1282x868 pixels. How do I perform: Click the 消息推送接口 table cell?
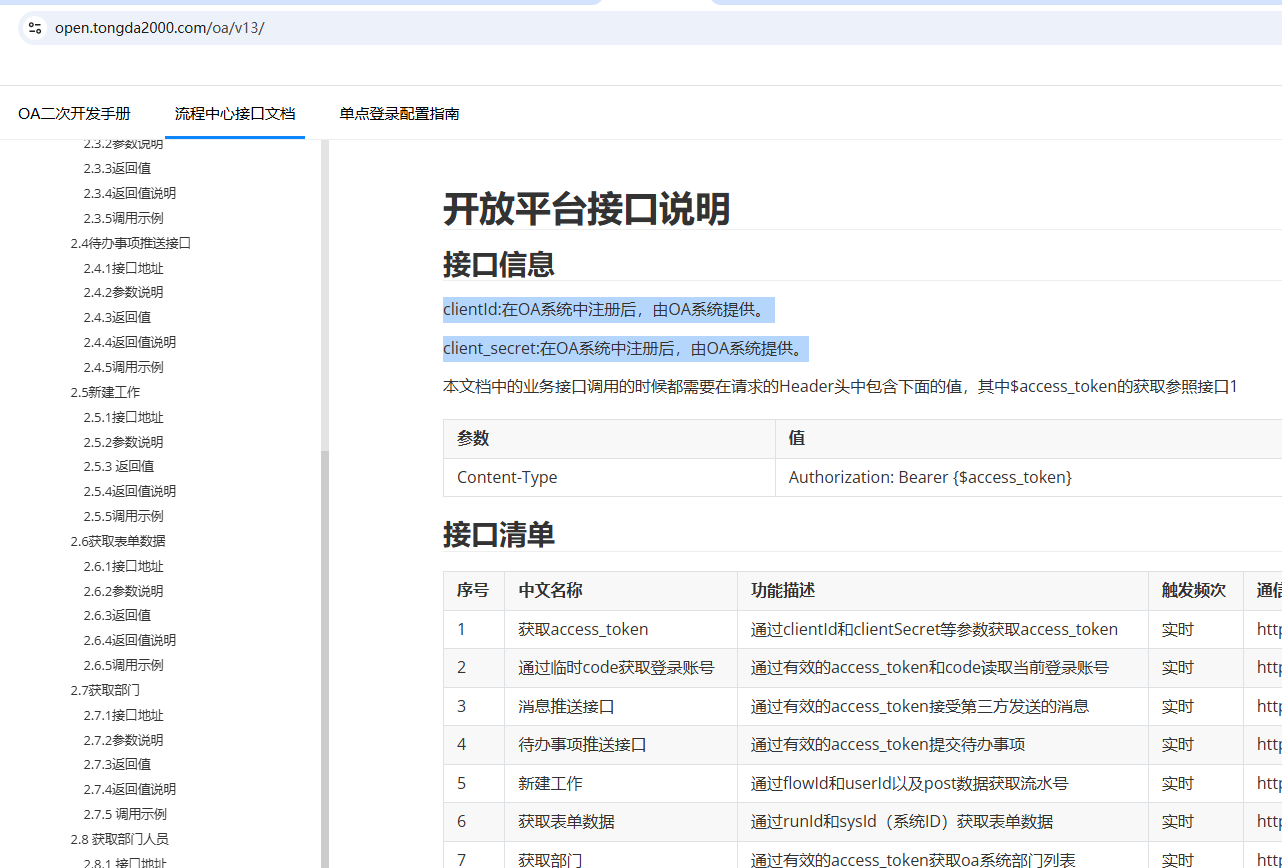tap(621, 706)
